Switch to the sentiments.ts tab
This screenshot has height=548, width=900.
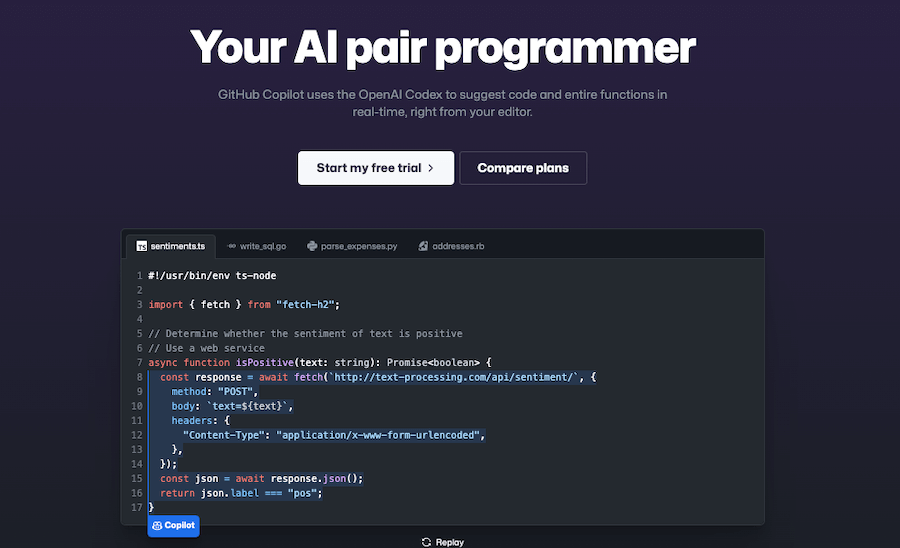click(170, 246)
